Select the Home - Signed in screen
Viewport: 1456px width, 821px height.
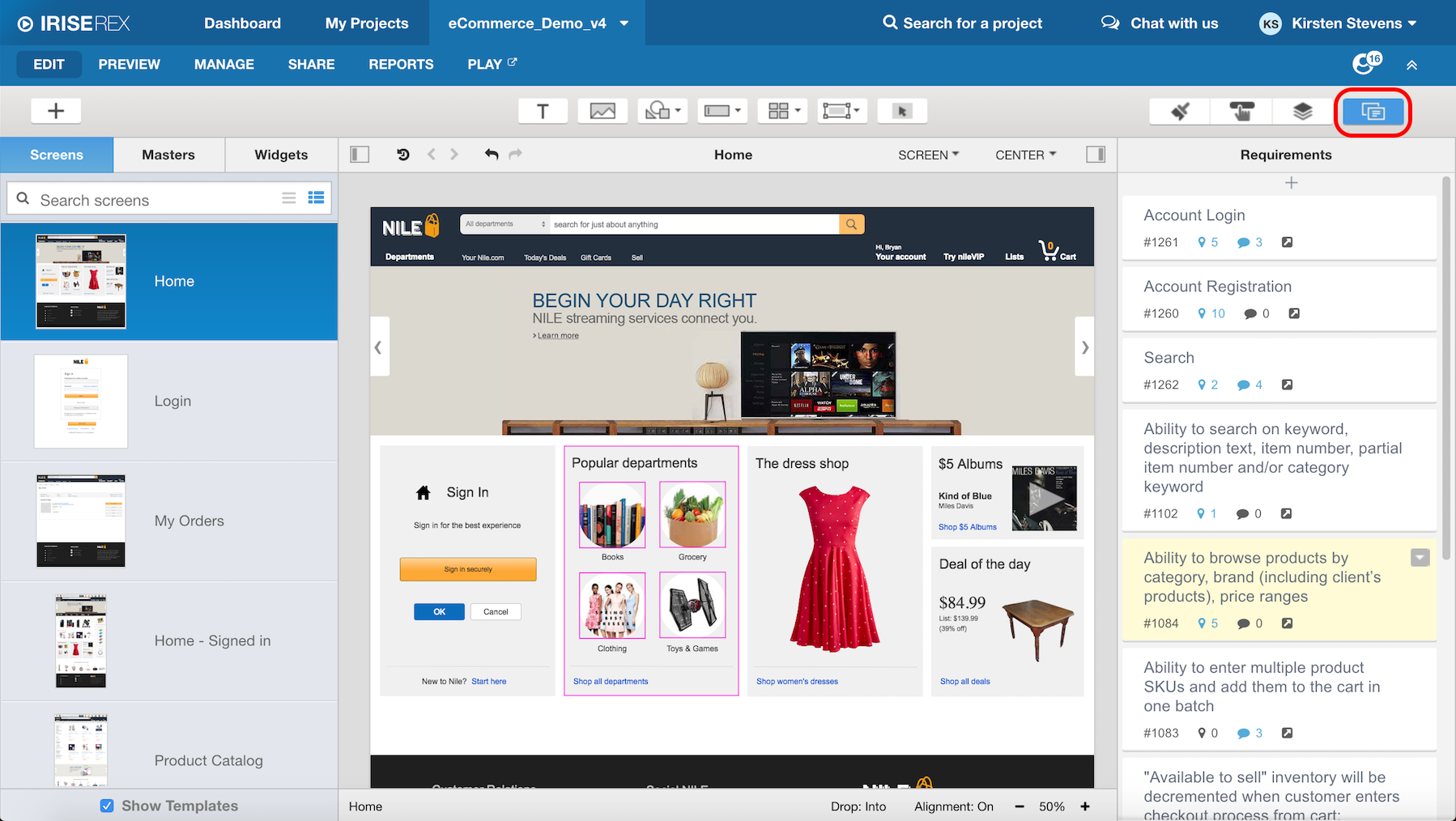(169, 640)
